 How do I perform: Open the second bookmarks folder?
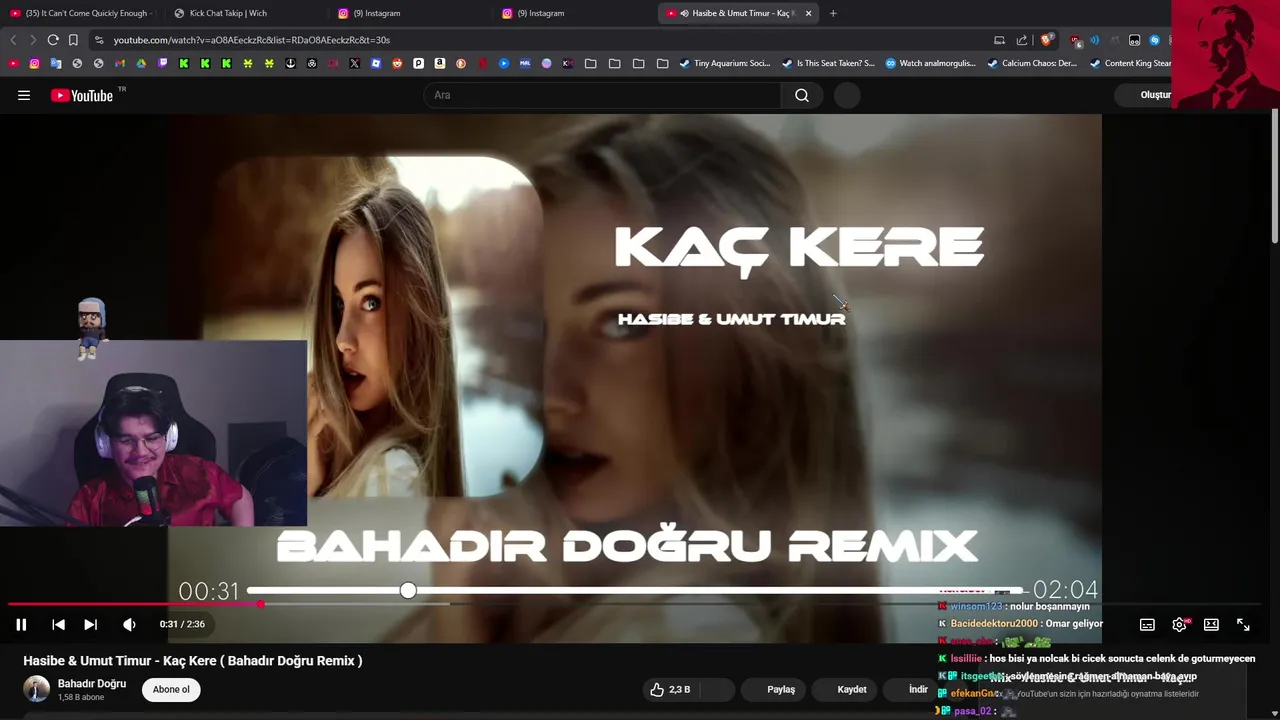point(615,63)
